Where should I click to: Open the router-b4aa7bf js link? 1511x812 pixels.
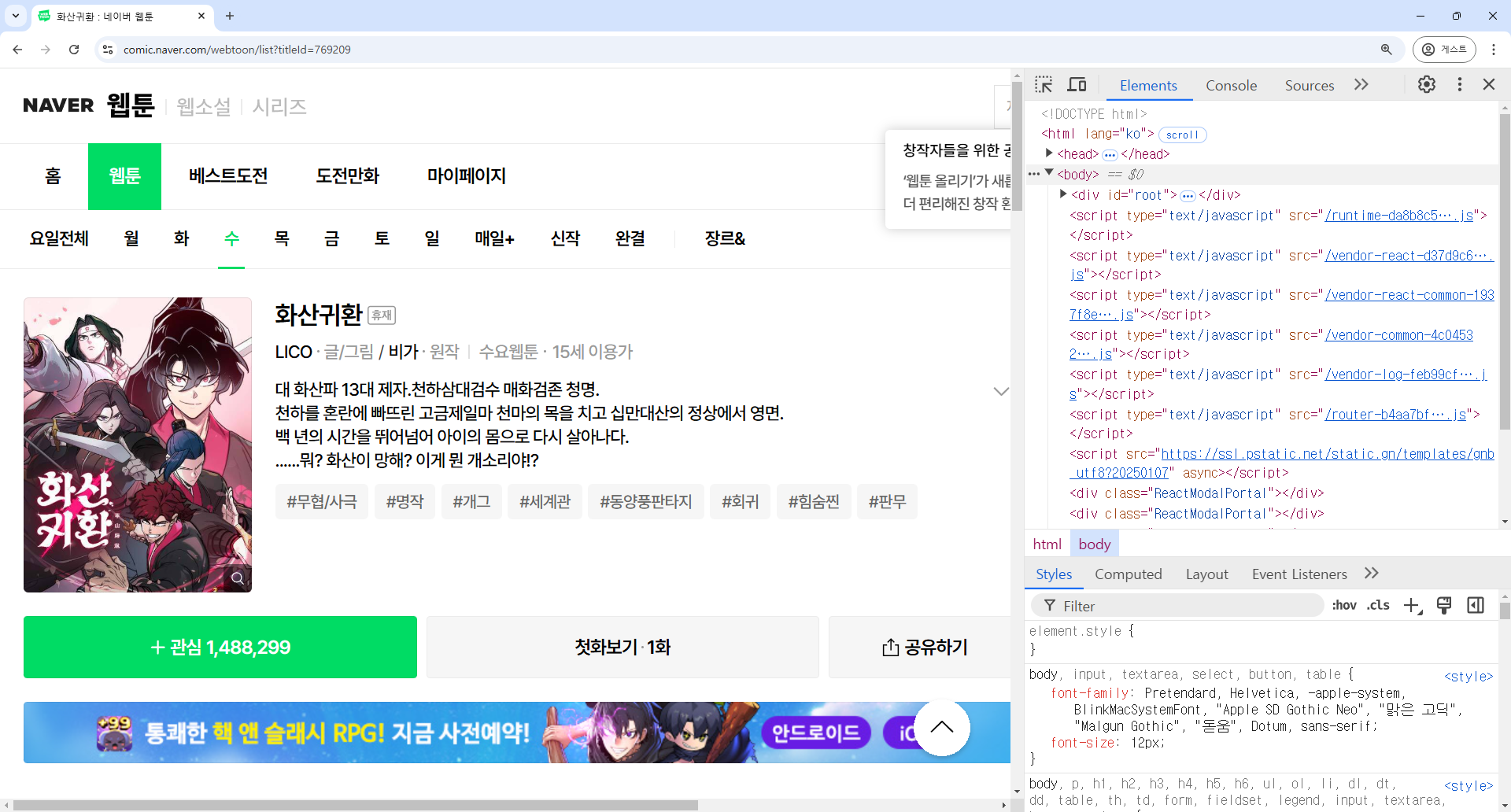click(1396, 414)
